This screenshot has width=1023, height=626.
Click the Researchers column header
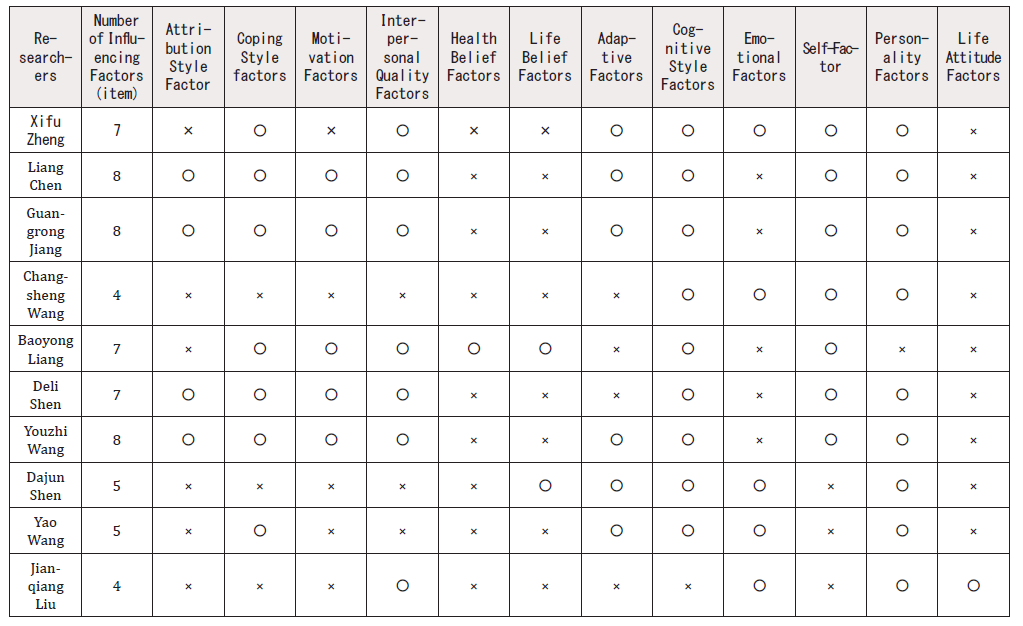point(45,57)
